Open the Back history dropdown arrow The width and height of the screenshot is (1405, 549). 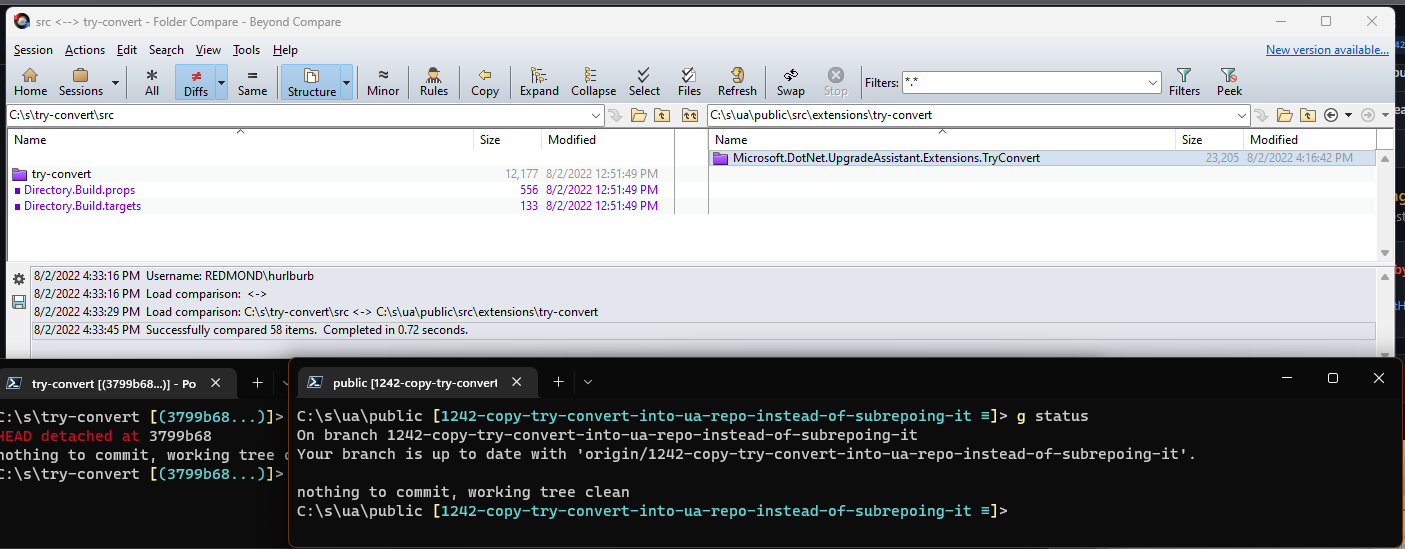pos(1348,115)
